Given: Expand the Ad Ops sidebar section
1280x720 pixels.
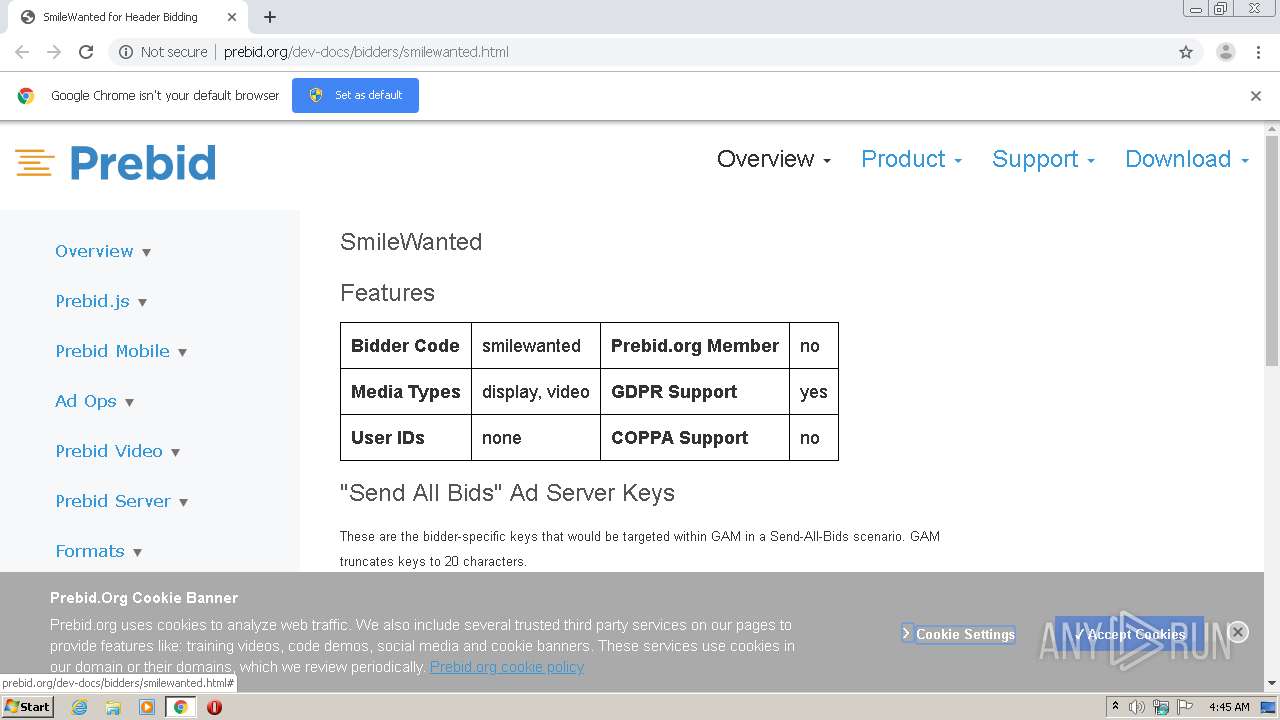Looking at the screenshot, I should (94, 401).
